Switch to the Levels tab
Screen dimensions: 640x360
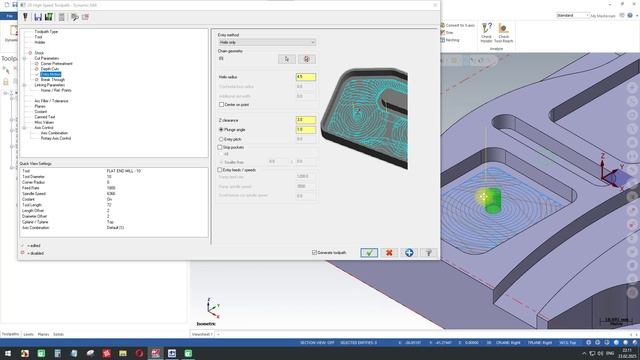(28, 334)
